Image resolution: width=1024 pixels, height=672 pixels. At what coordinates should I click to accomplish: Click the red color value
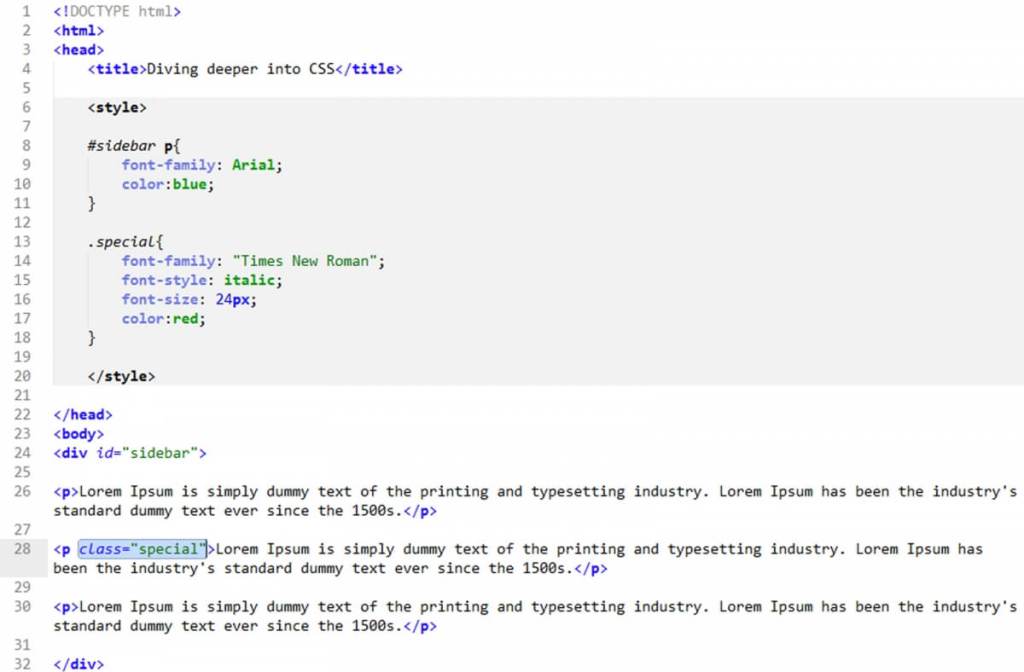point(186,319)
